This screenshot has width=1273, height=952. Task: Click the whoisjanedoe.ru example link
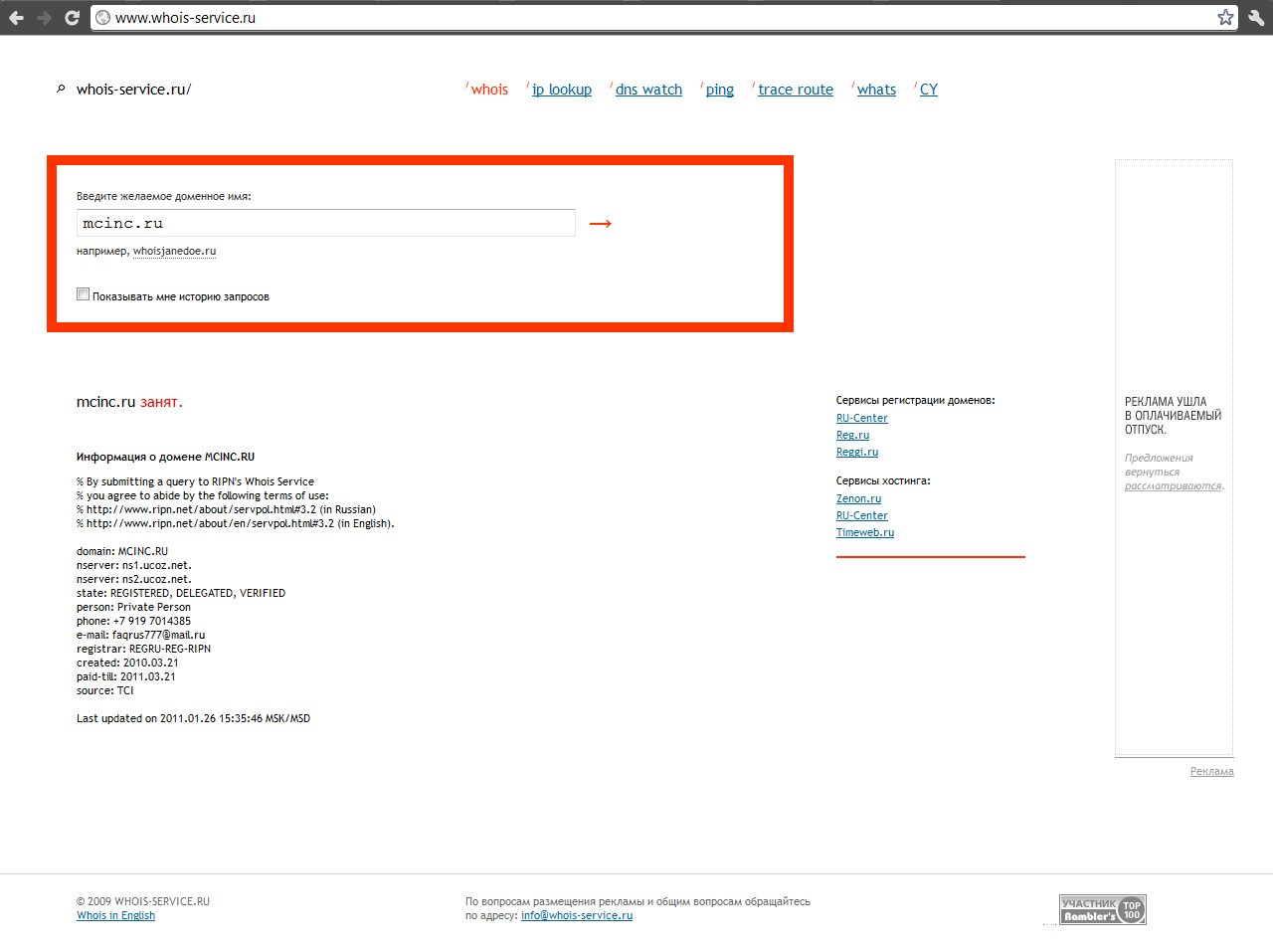pos(174,252)
